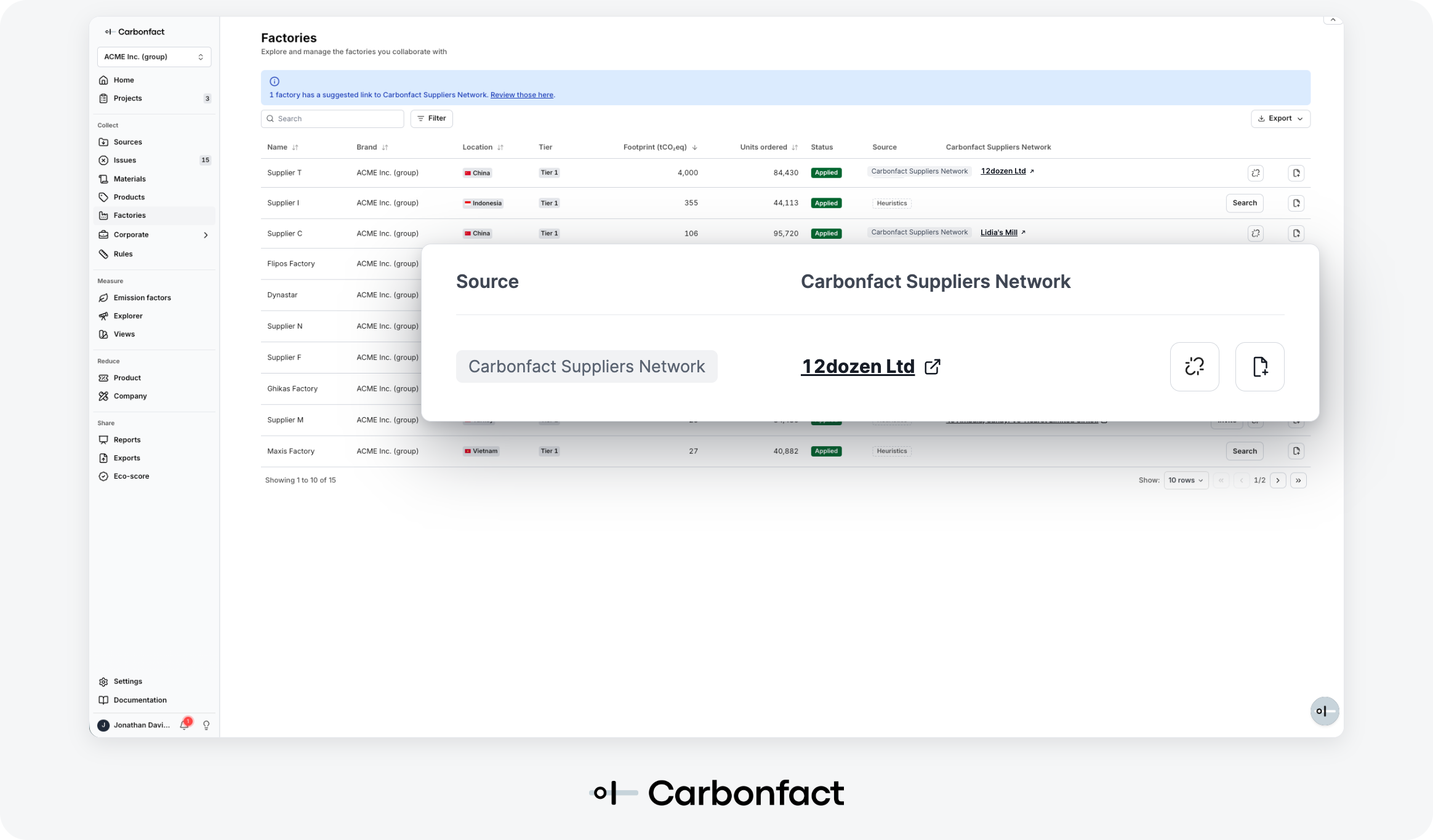The width and height of the screenshot is (1433, 840).
Task: Click Search button in Supplier I row
Action: click(x=1245, y=203)
